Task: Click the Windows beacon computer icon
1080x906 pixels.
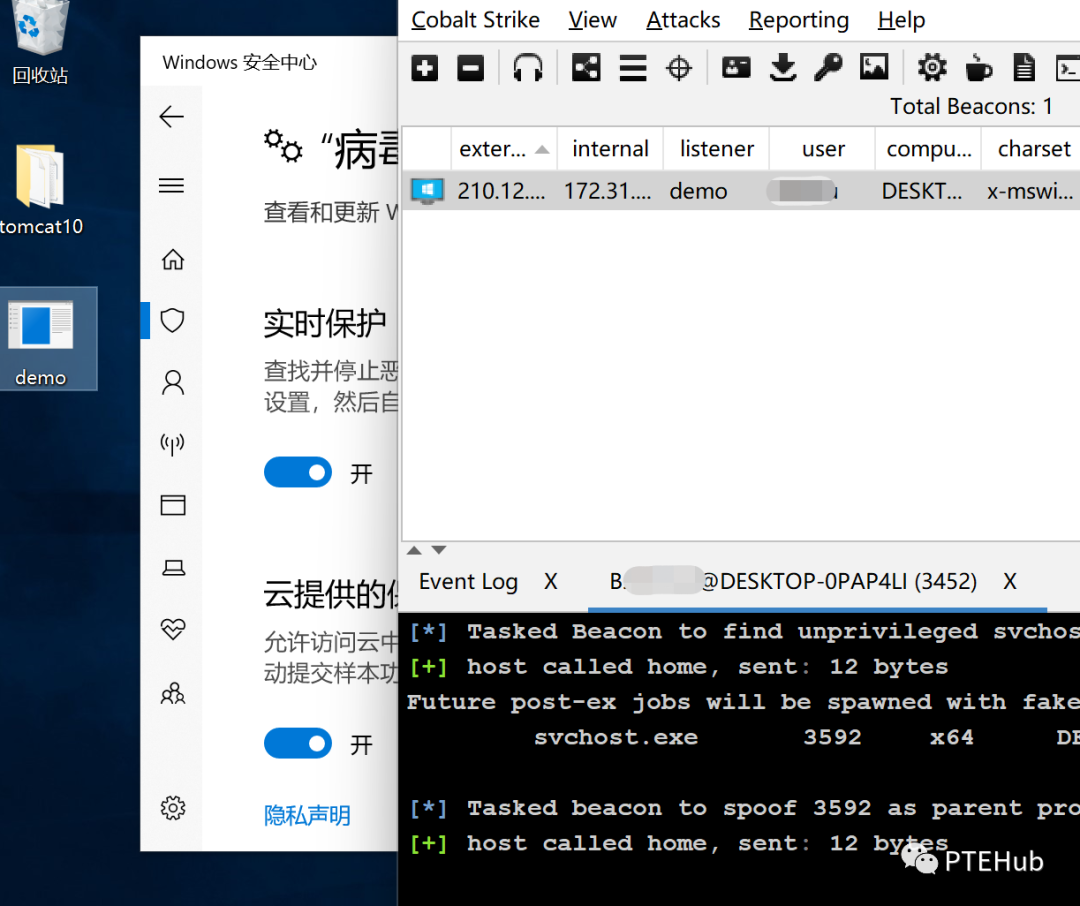Action: [x=427, y=191]
